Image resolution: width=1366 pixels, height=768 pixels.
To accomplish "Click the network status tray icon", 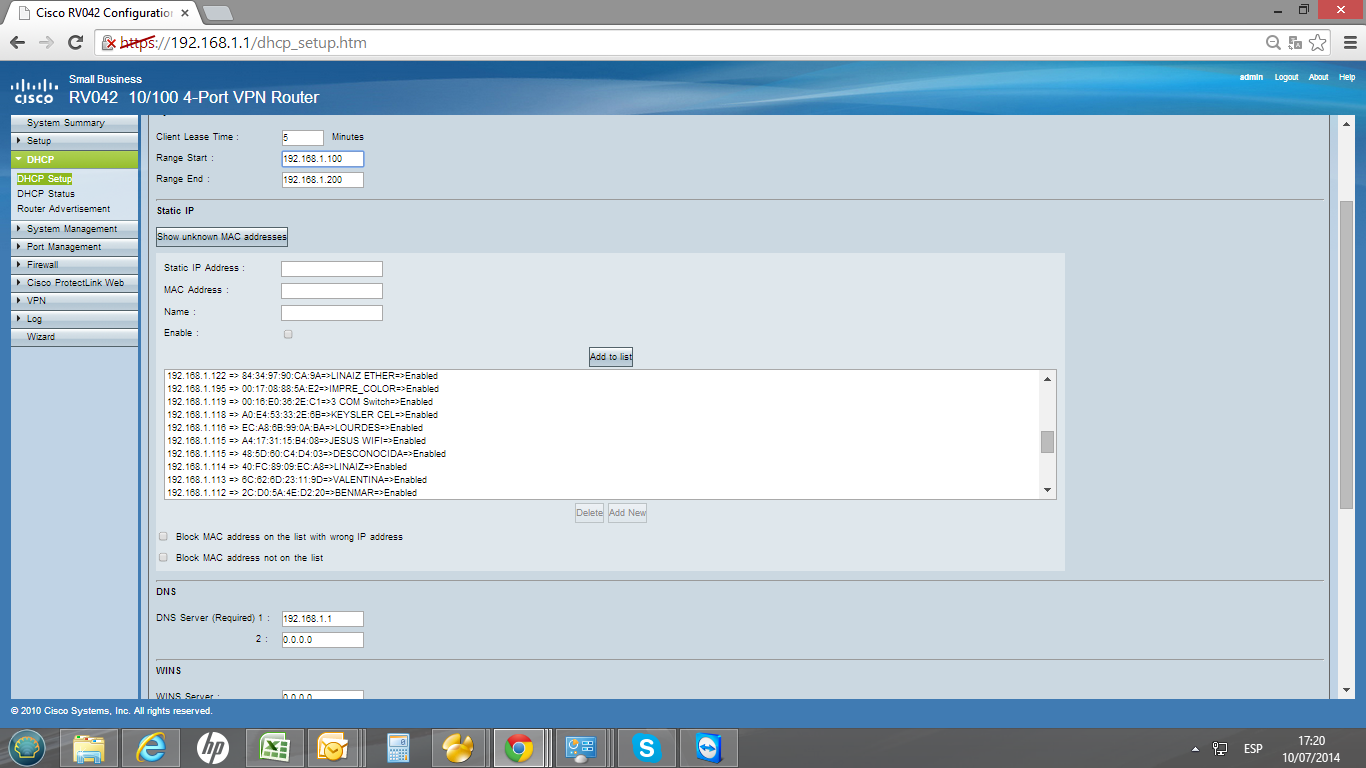I will coord(1220,748).
